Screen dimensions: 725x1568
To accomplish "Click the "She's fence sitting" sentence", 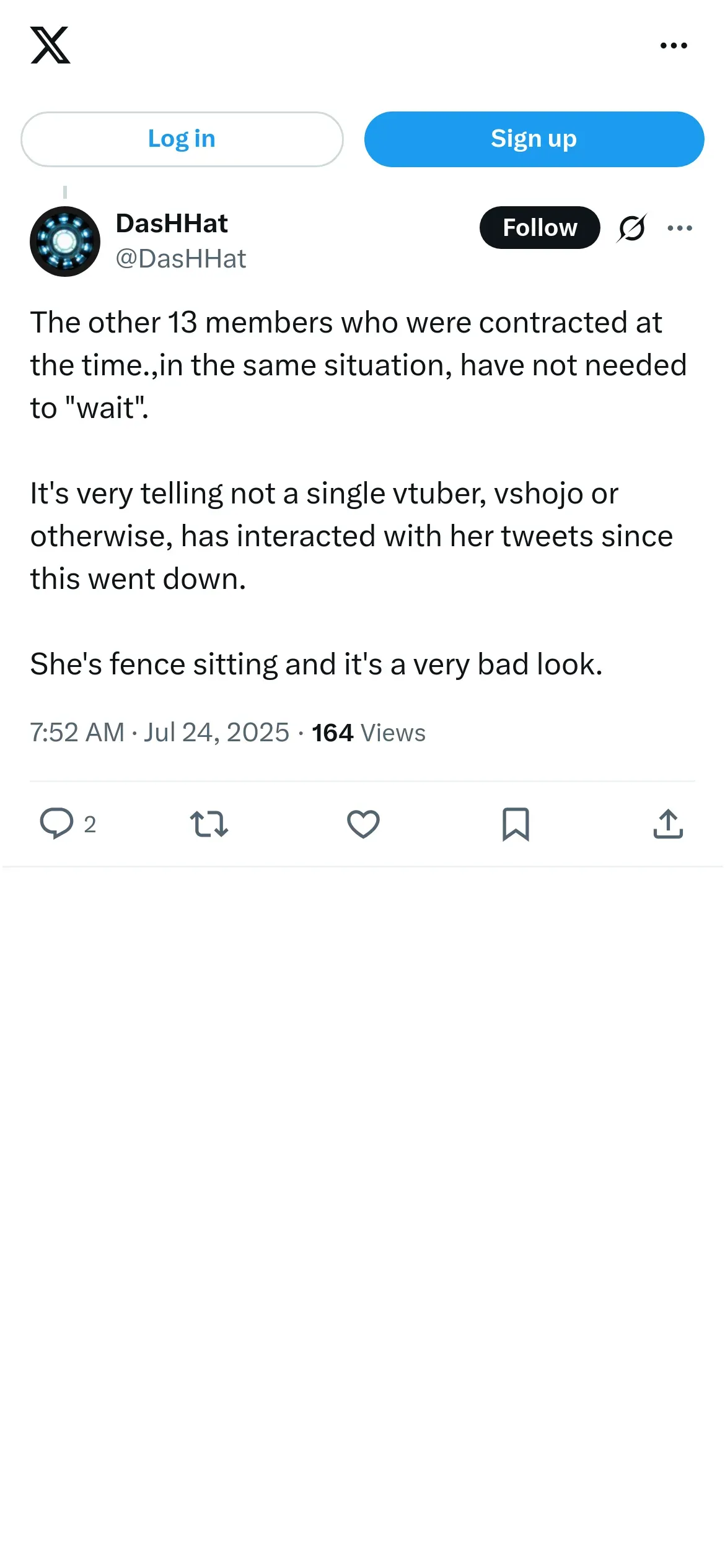I will [x=316, y=664].
